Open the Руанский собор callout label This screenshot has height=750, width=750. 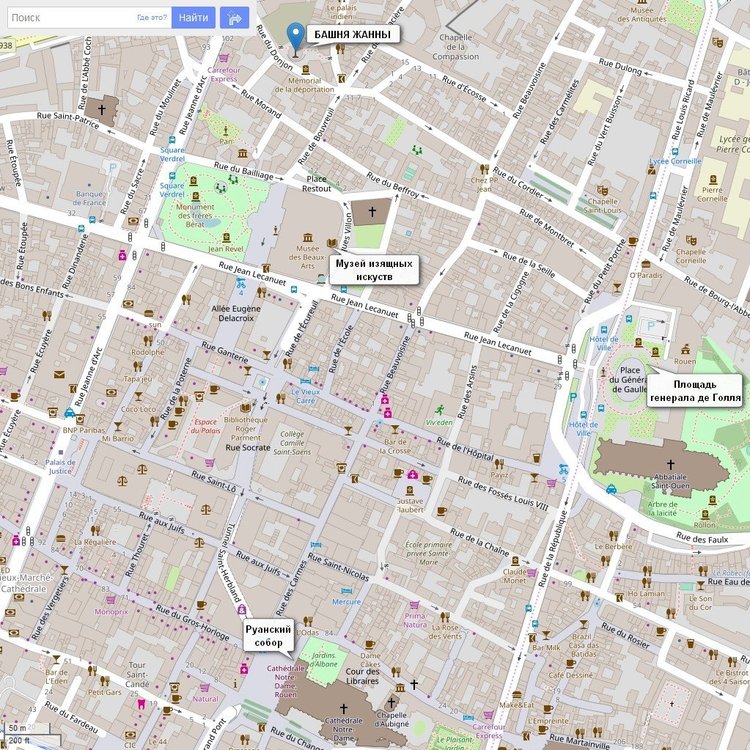click(270, 636)
